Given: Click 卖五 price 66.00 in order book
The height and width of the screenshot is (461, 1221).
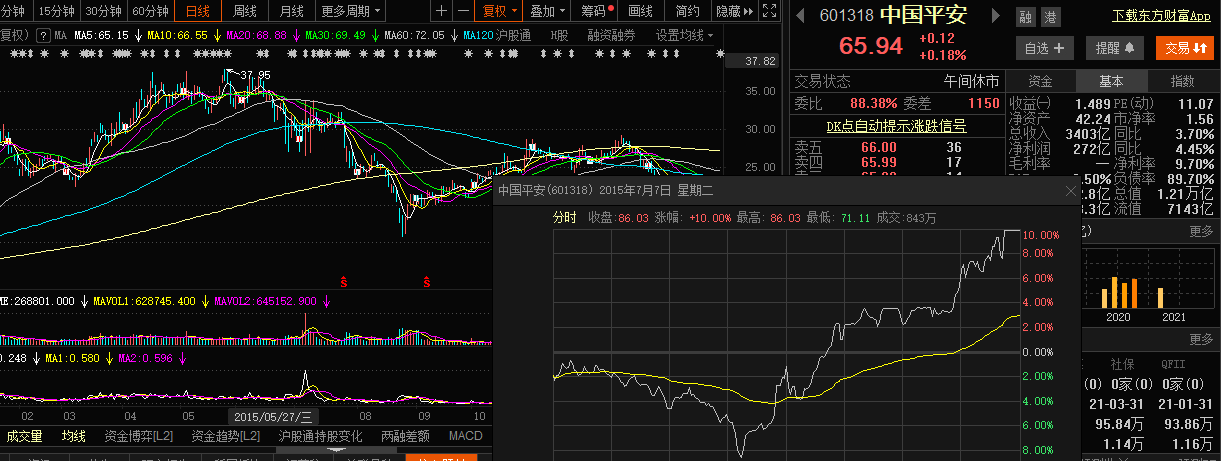Looking at the screenshot, I should [879, 147].
